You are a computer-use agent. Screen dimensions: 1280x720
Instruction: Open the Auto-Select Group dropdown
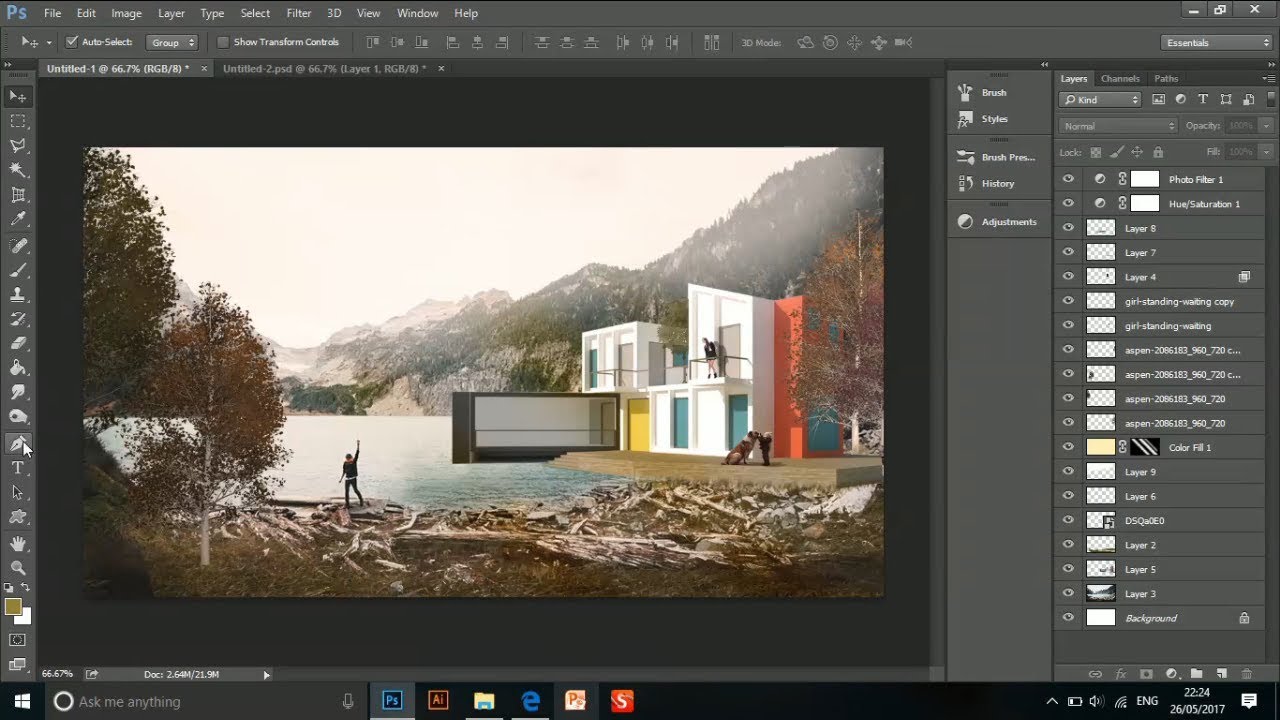[170, 42]
